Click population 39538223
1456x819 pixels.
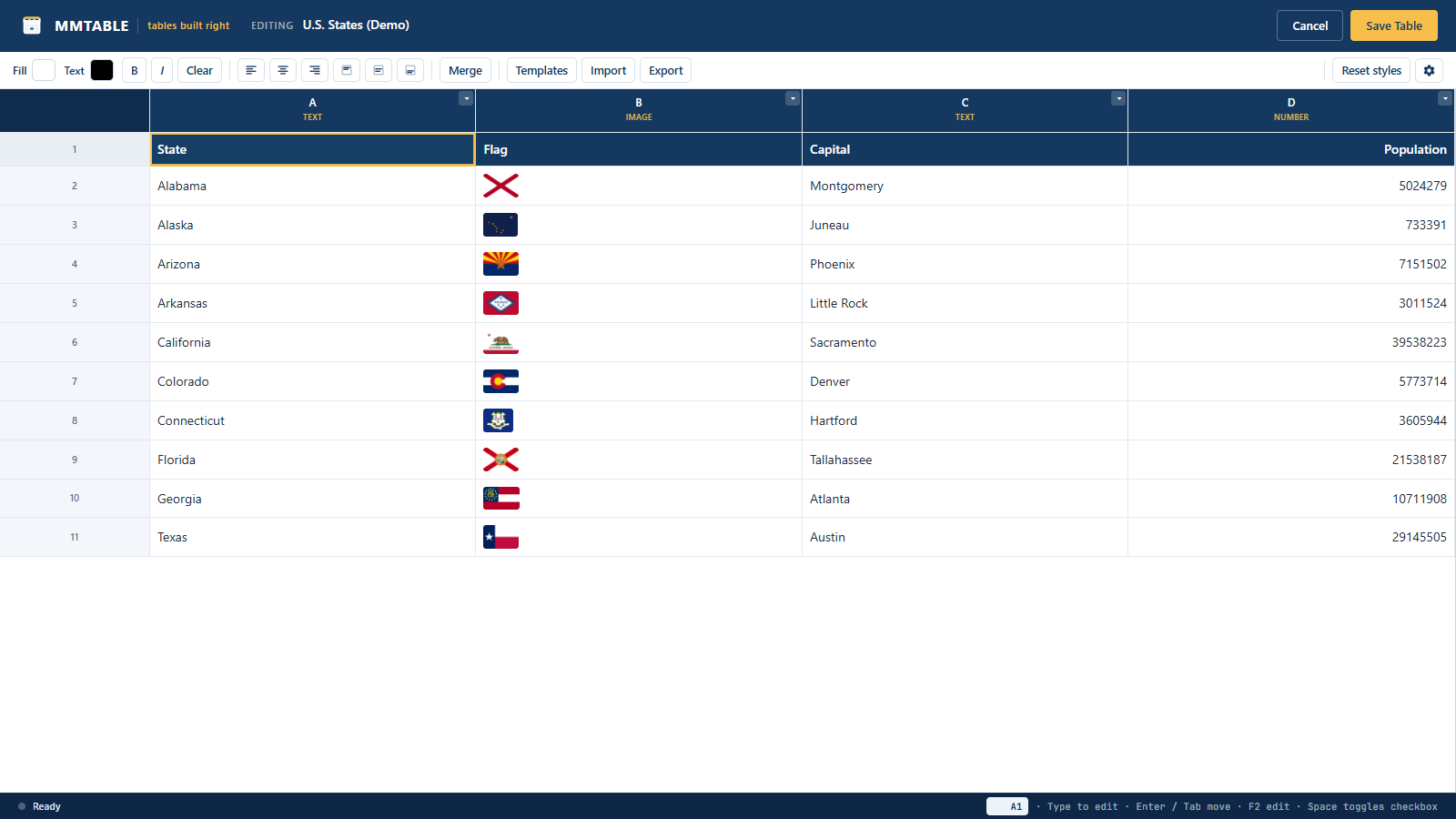tap(1291, 342)
